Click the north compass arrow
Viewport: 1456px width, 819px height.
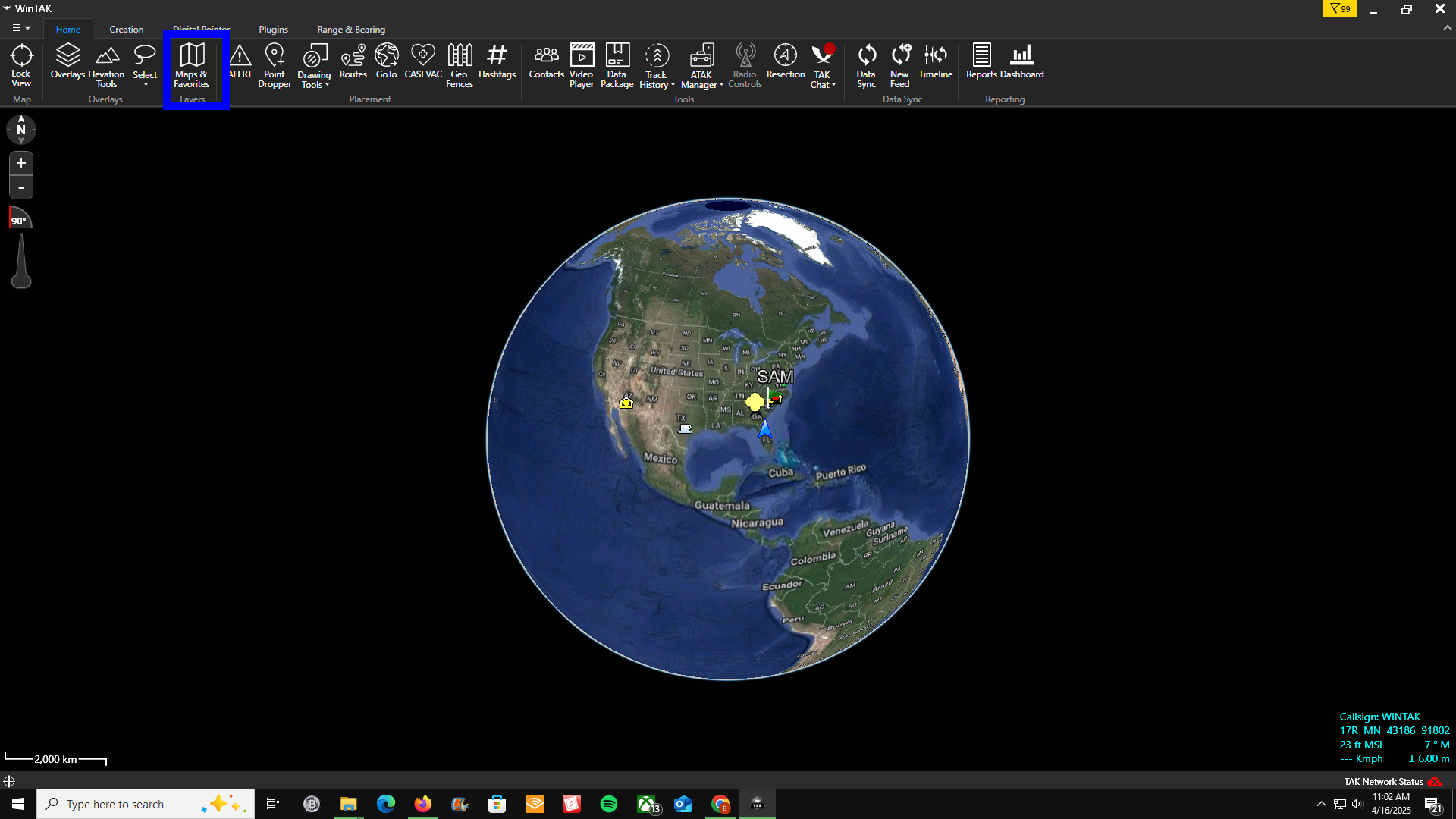(x=21, y=130)
